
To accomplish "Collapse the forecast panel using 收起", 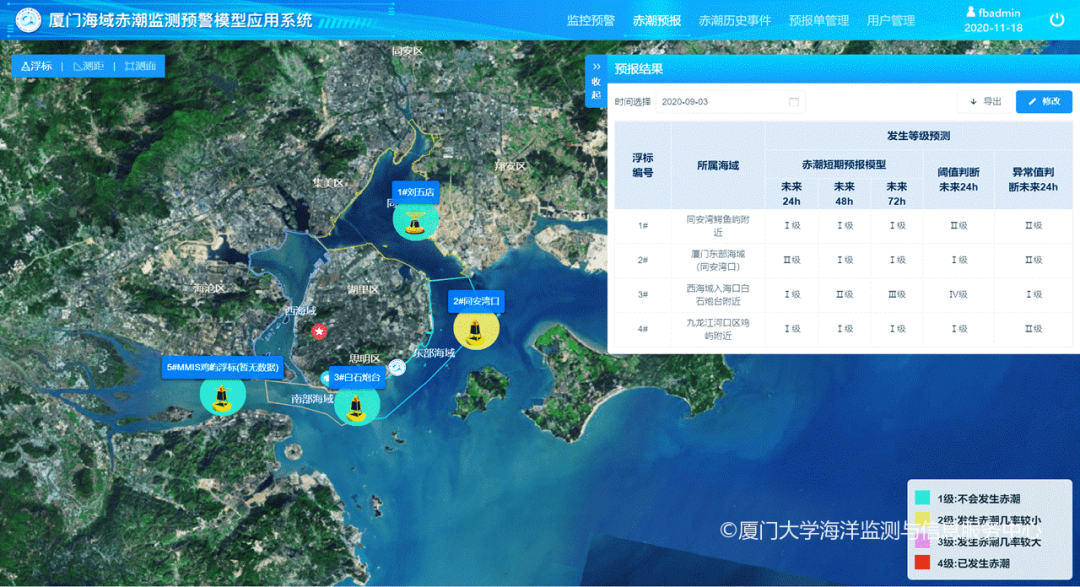I will [596, 81].
